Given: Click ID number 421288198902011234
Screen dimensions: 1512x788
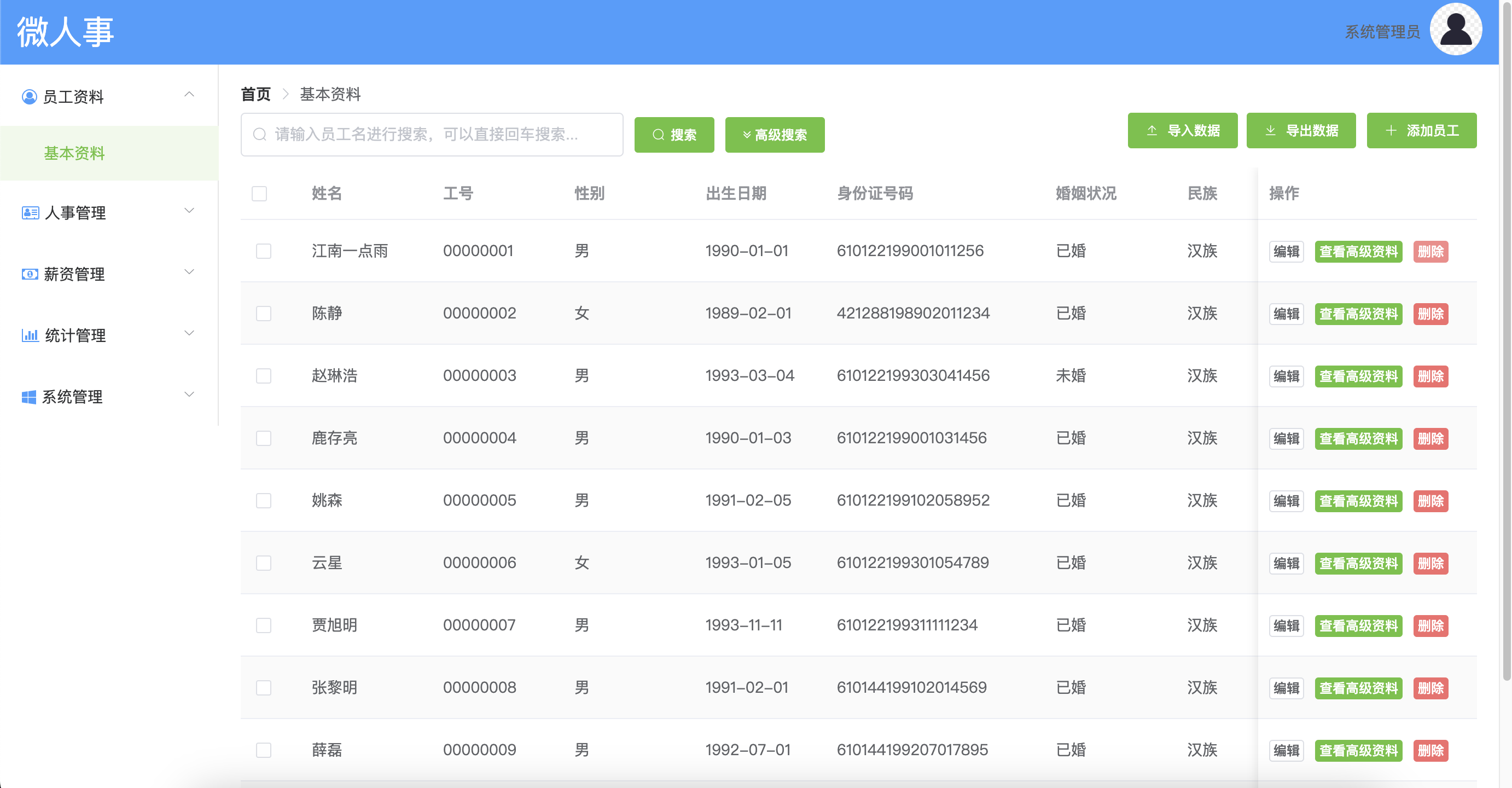Looking at the screenshot, I should click(x=914, y=313).
